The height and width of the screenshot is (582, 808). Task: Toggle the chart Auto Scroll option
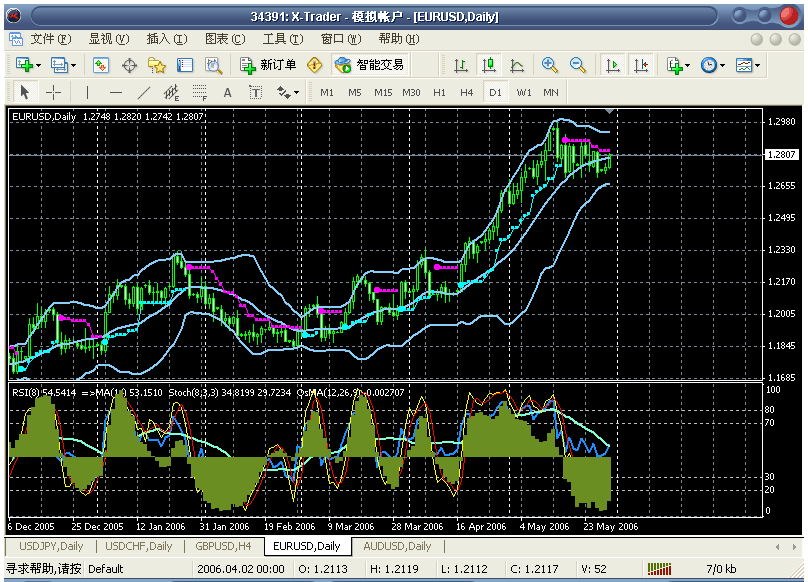tap(613, 65)
